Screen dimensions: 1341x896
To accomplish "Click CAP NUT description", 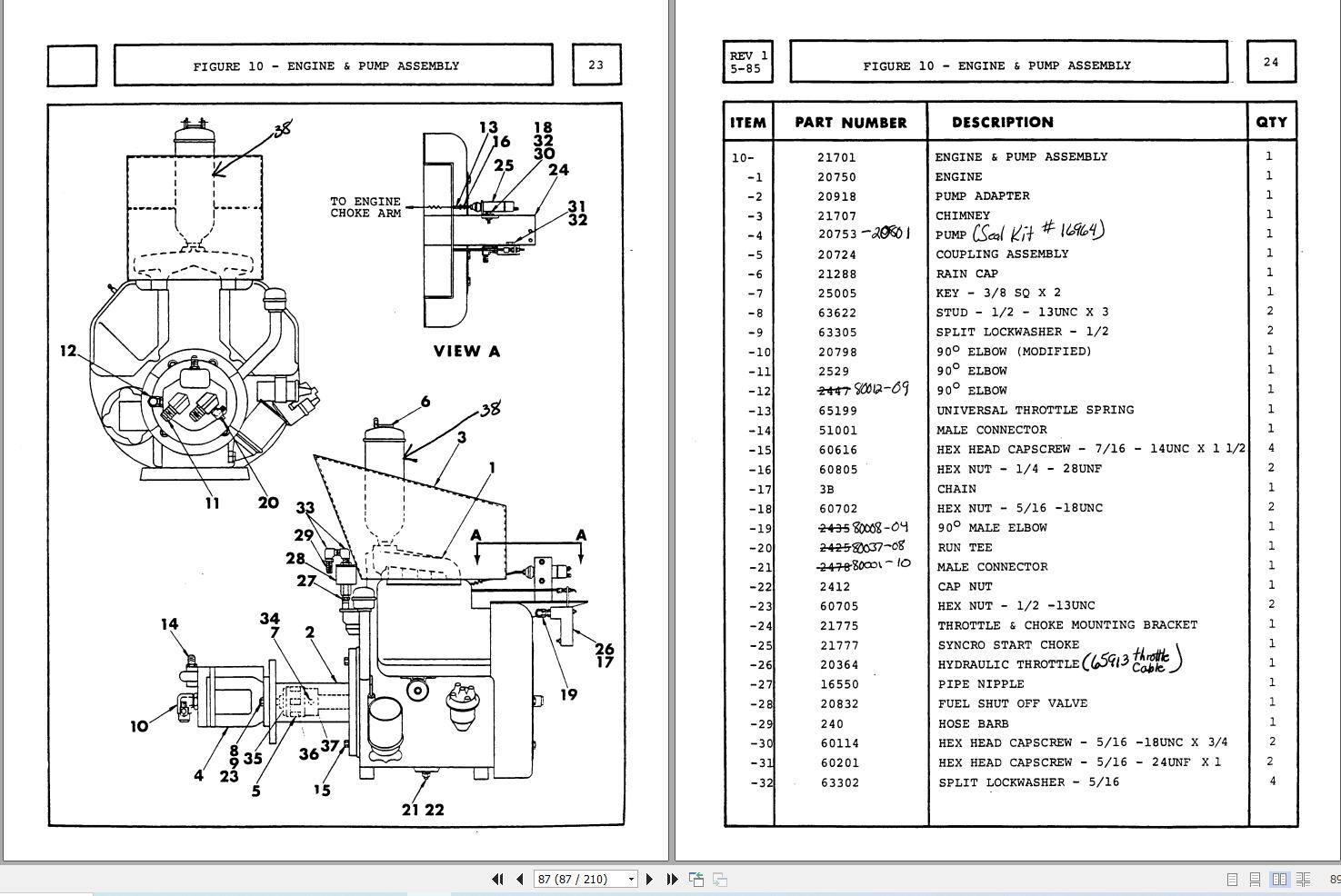I will (965, 586).
